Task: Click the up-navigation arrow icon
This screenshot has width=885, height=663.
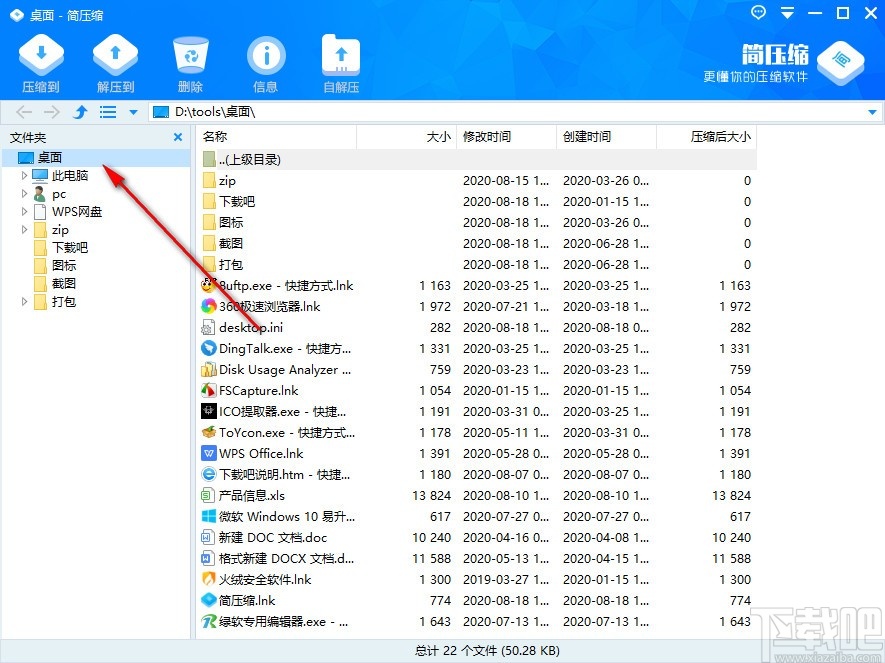Action: click(79, 113)
